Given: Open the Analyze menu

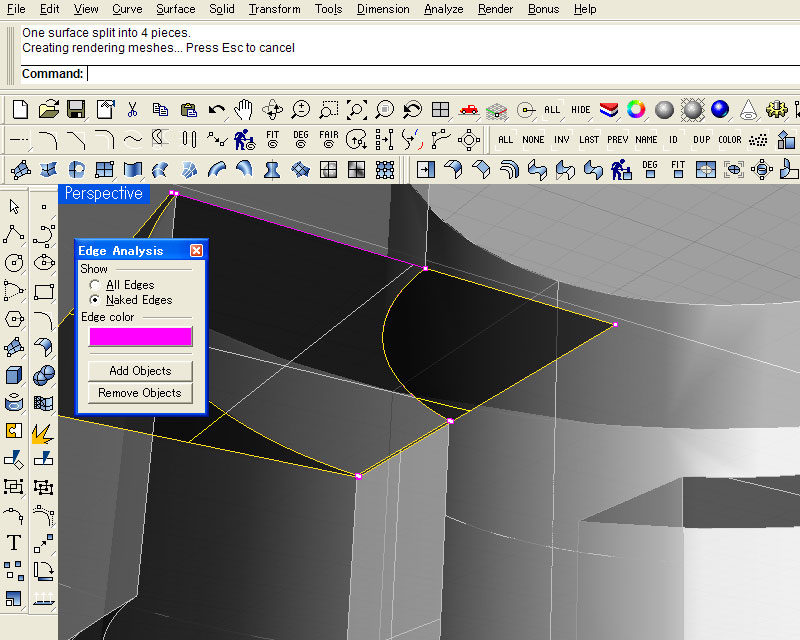Looking at the screenshot, I should 443,9.
